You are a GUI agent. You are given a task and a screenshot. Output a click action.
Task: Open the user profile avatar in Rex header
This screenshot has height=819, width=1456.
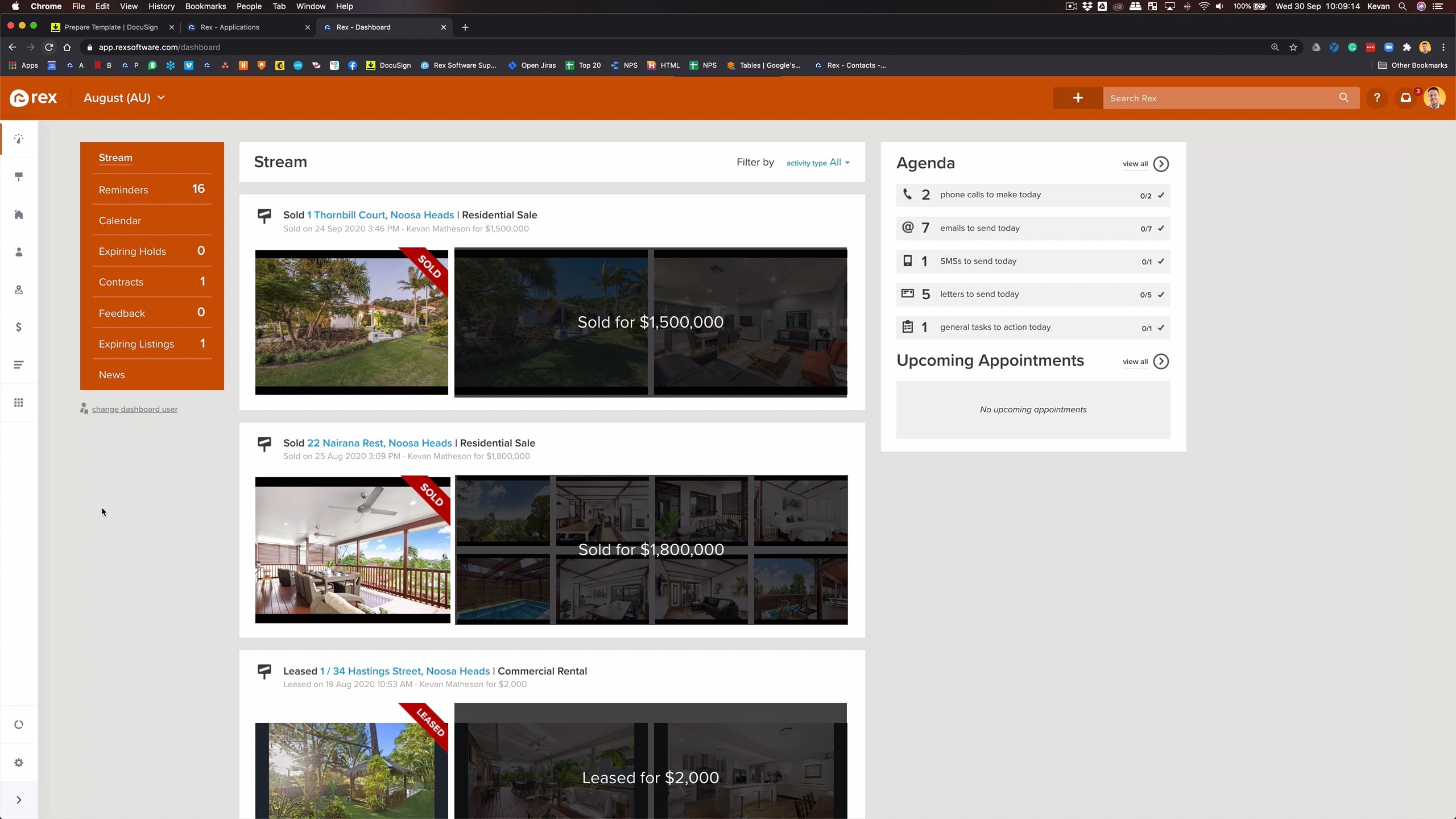[x=1434, y=98]
